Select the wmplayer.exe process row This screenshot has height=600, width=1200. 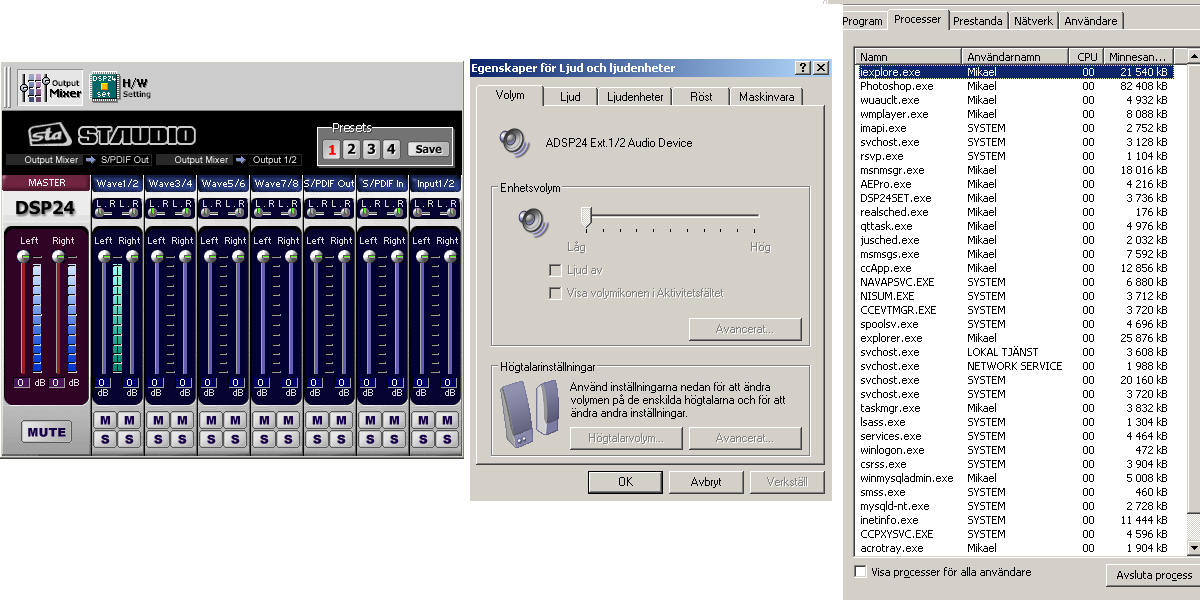click(x=1016, y=114)
